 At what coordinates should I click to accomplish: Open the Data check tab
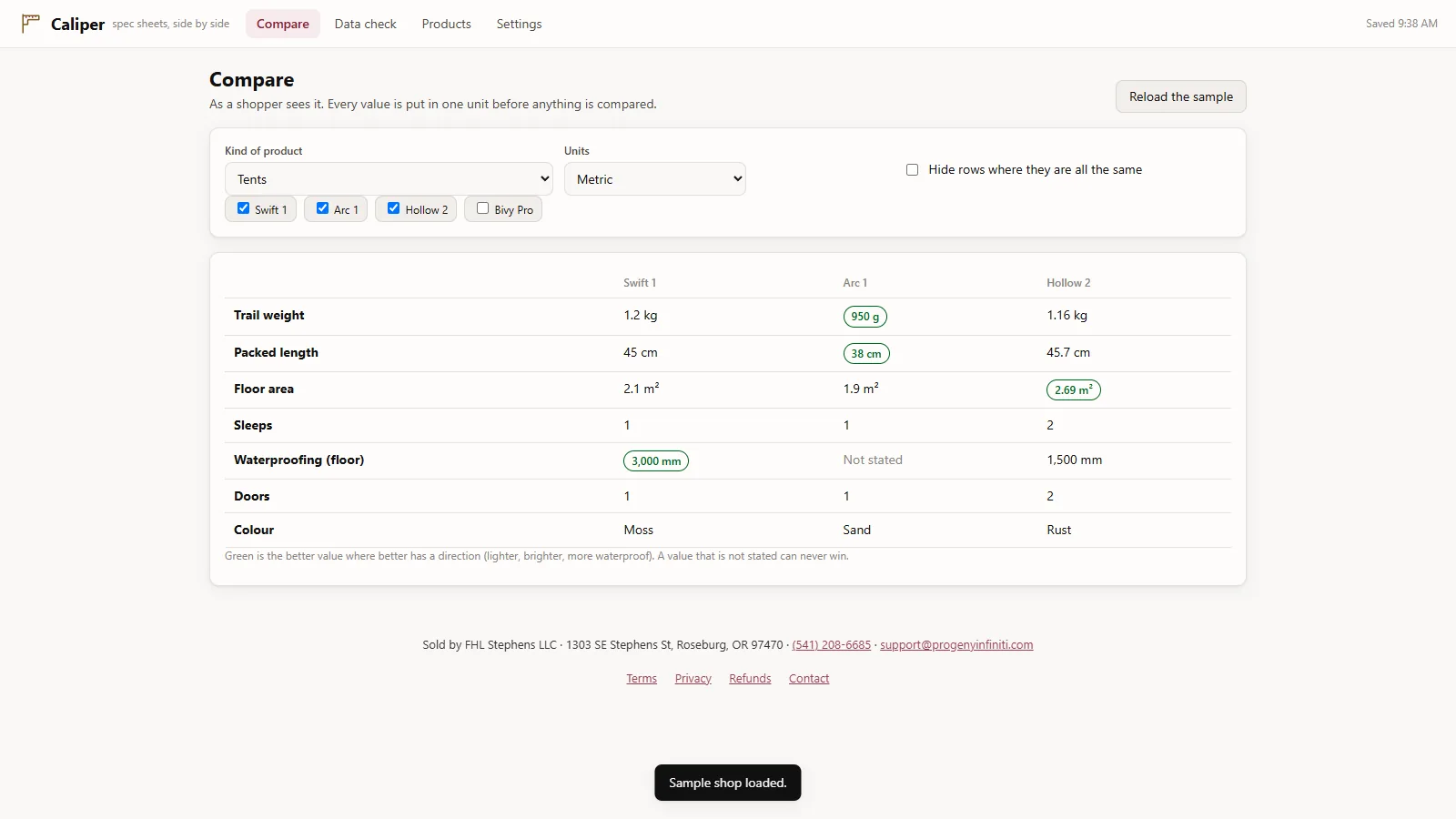click(366, 24)
